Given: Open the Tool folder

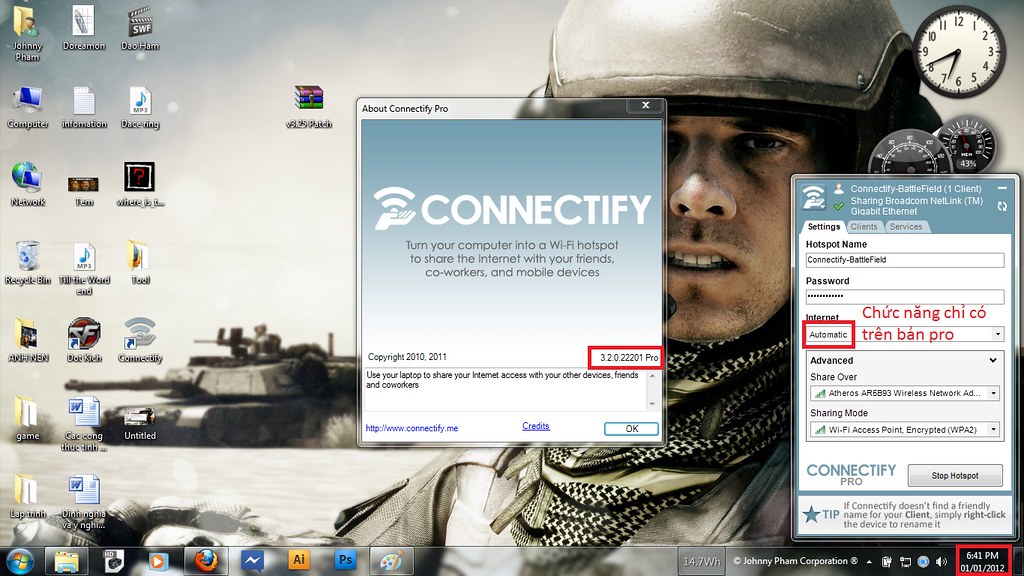Looking at the screenshot, I should 140,263.
